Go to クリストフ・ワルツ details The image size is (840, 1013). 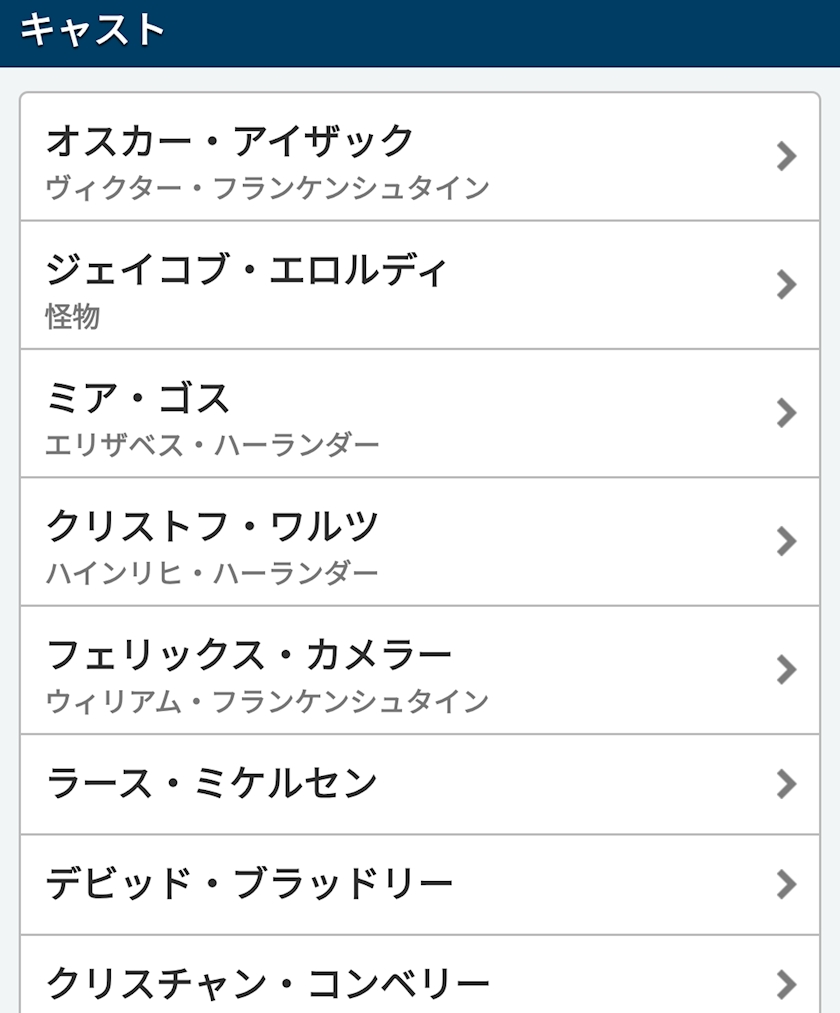pyautogui.click(x=213, y=526)
